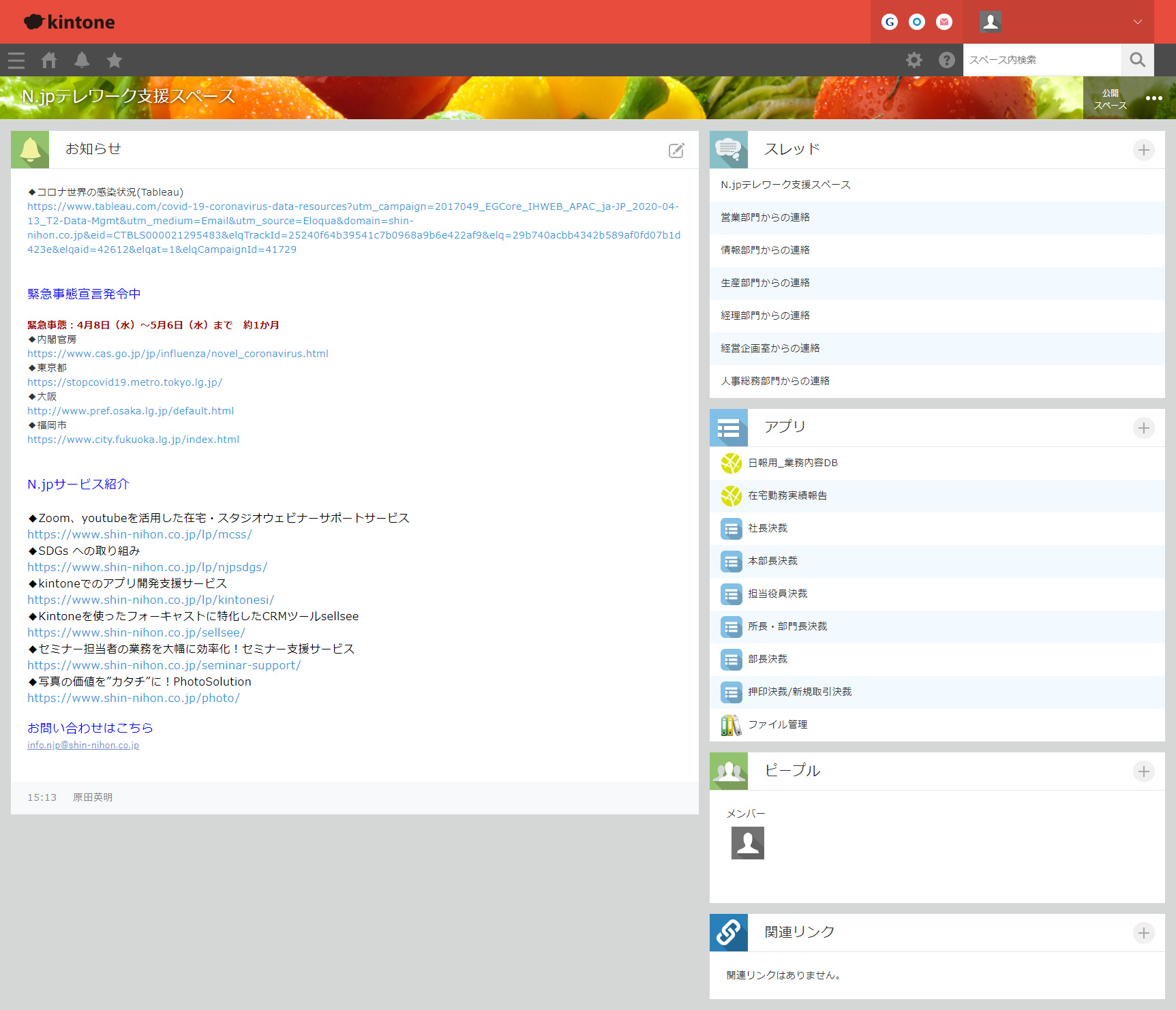Open the 日報用_業務内容DB app icon
This screenshot has height=1010, width=1176.
(x=732, y=463)
